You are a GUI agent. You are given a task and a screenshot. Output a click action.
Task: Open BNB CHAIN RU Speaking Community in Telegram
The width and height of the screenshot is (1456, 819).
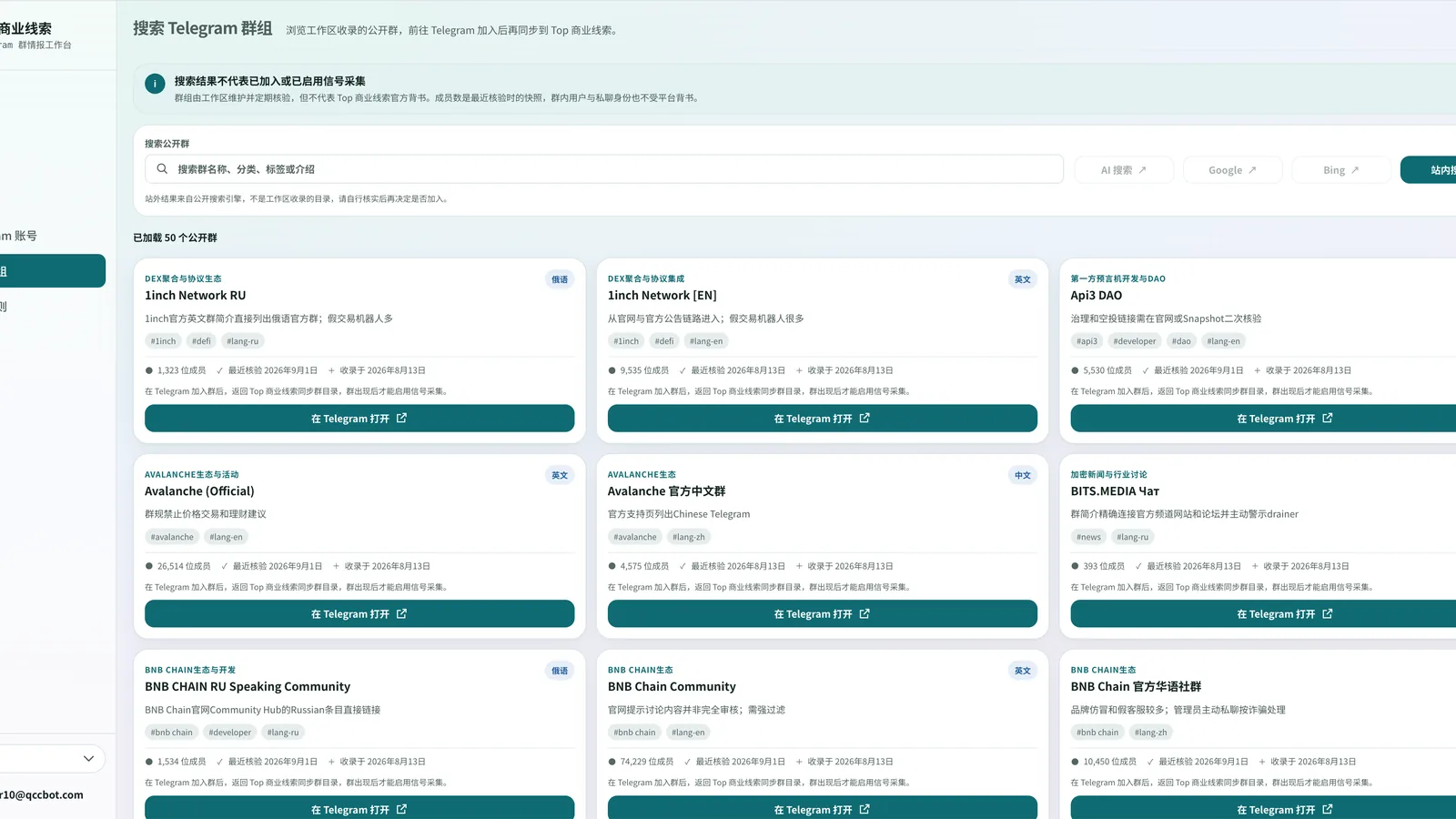tap(359, 808)
